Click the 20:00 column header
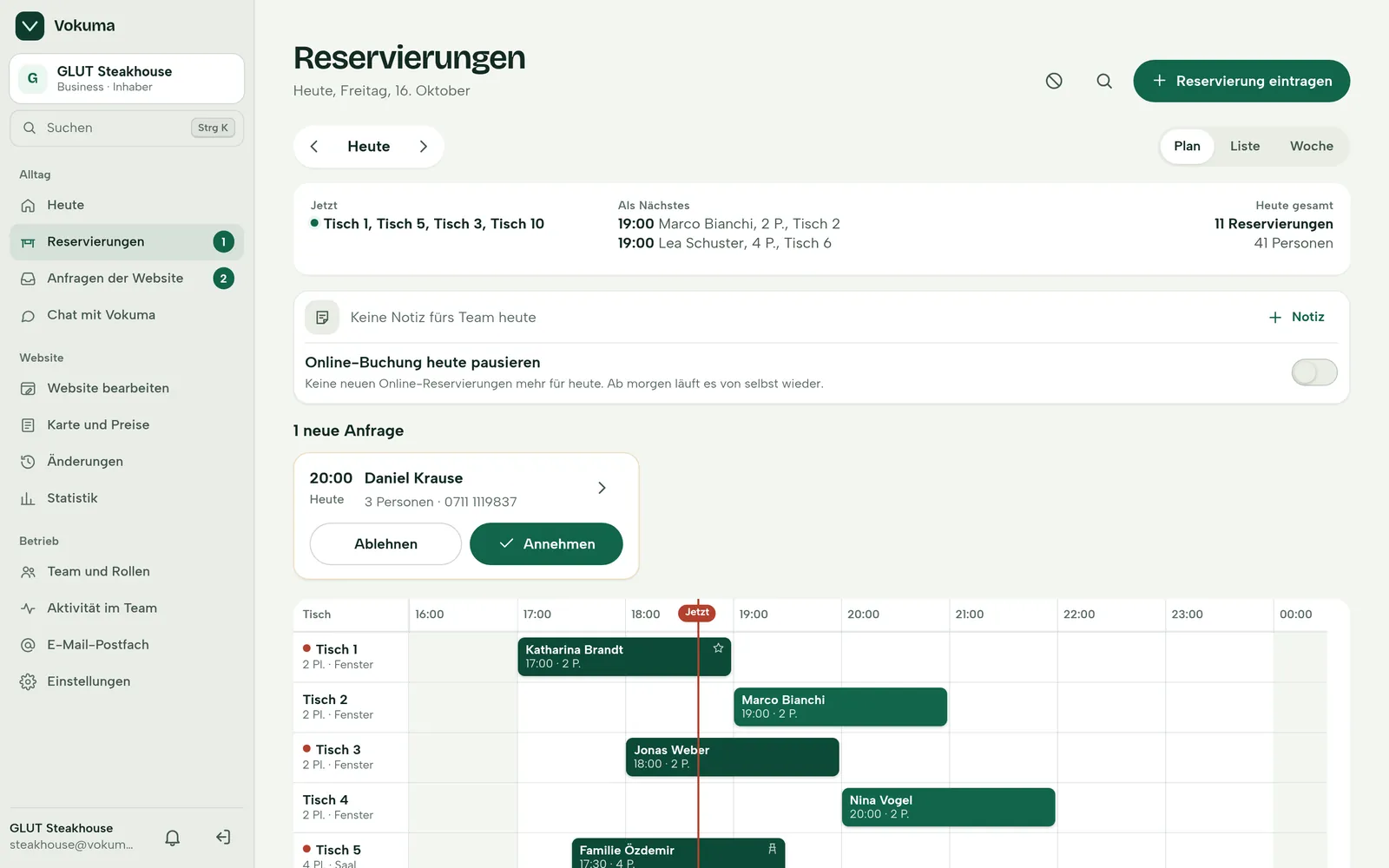Viewport: 1389px width, 868px height. click(863, 615)
